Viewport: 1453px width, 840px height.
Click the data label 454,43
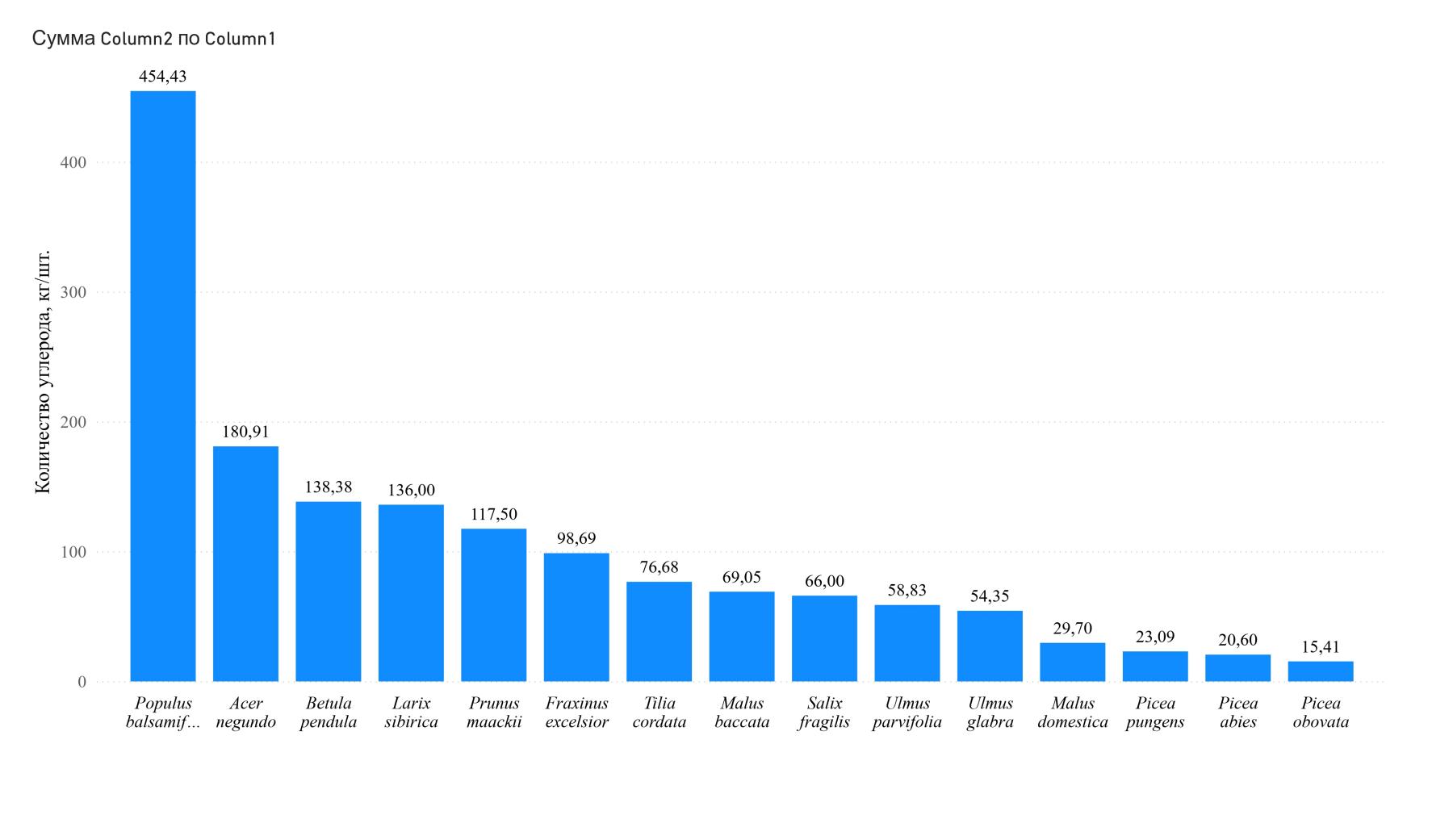point(163,76)
